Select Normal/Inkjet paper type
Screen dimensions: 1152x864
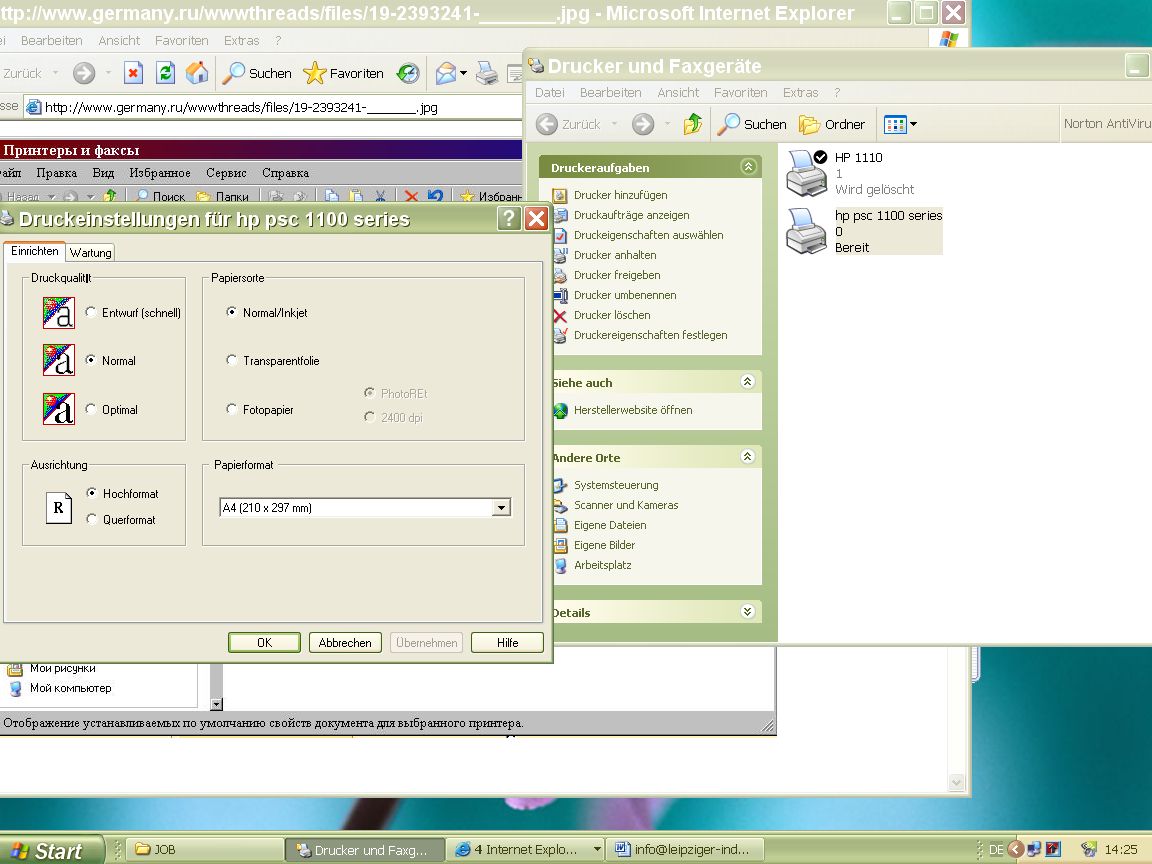[231, 312]
